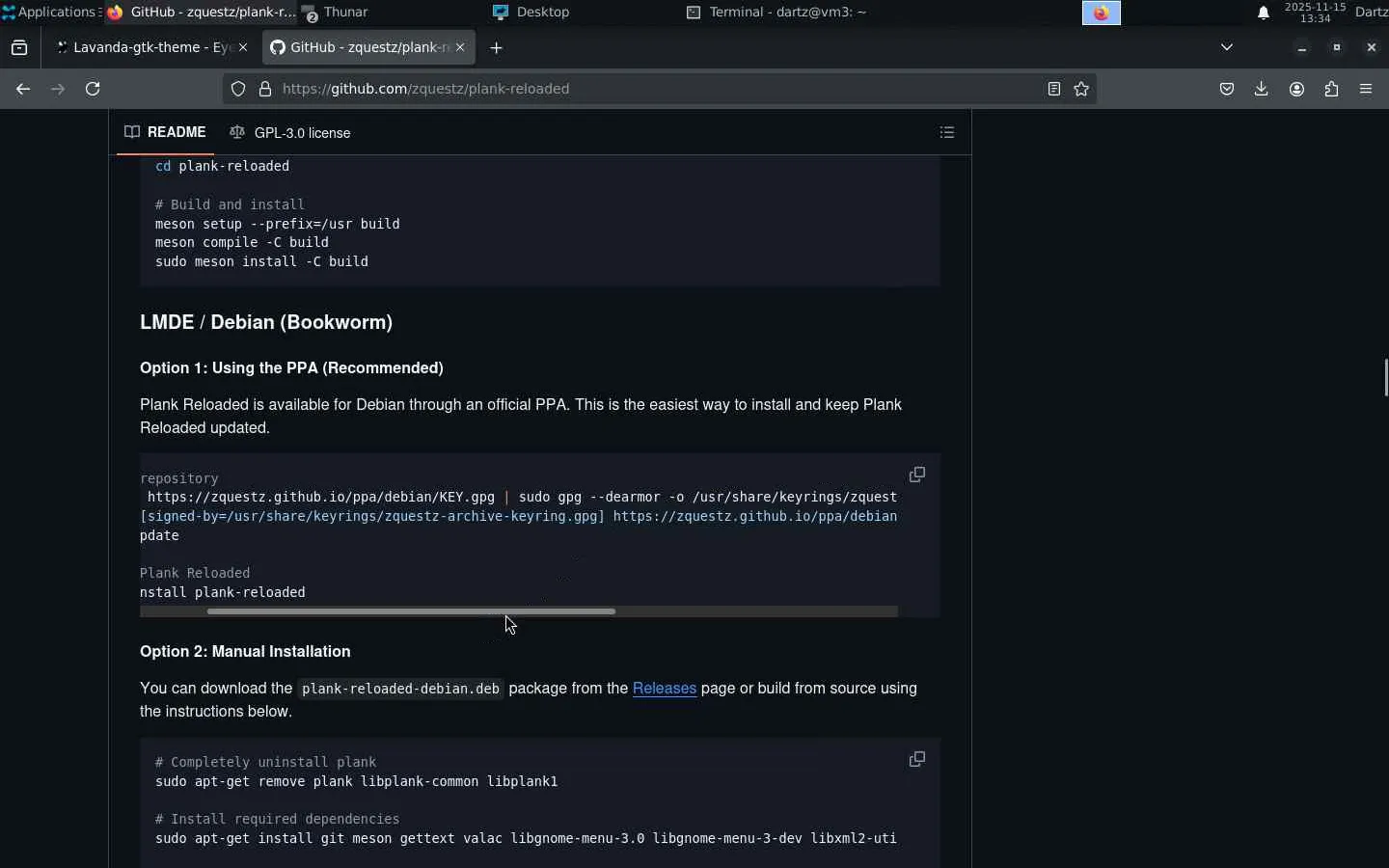
Task: Focus the GitHub Firefox window in the taskbar
Action: click(x=201, y=12)
